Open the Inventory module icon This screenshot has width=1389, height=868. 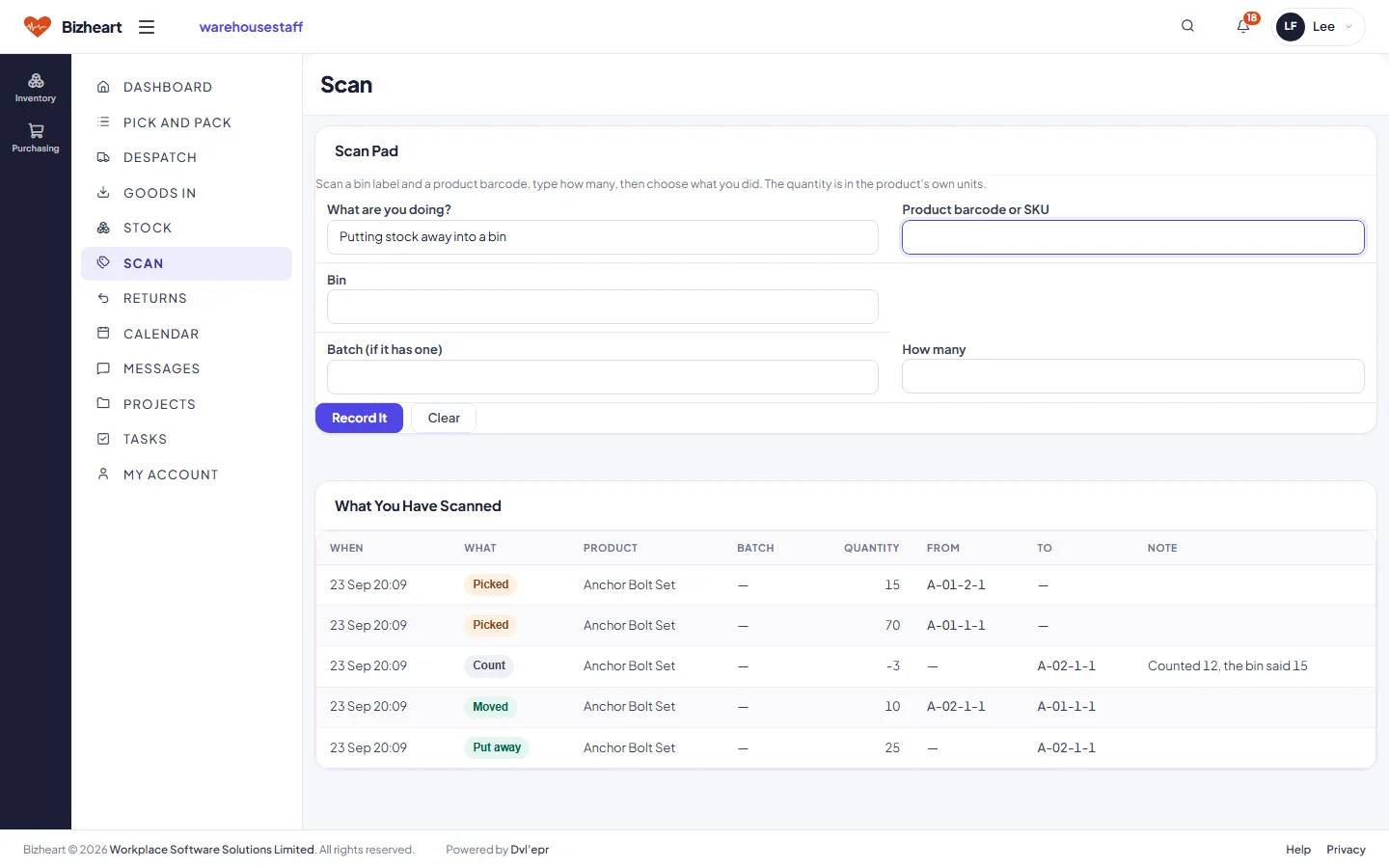tap(36, 81)
